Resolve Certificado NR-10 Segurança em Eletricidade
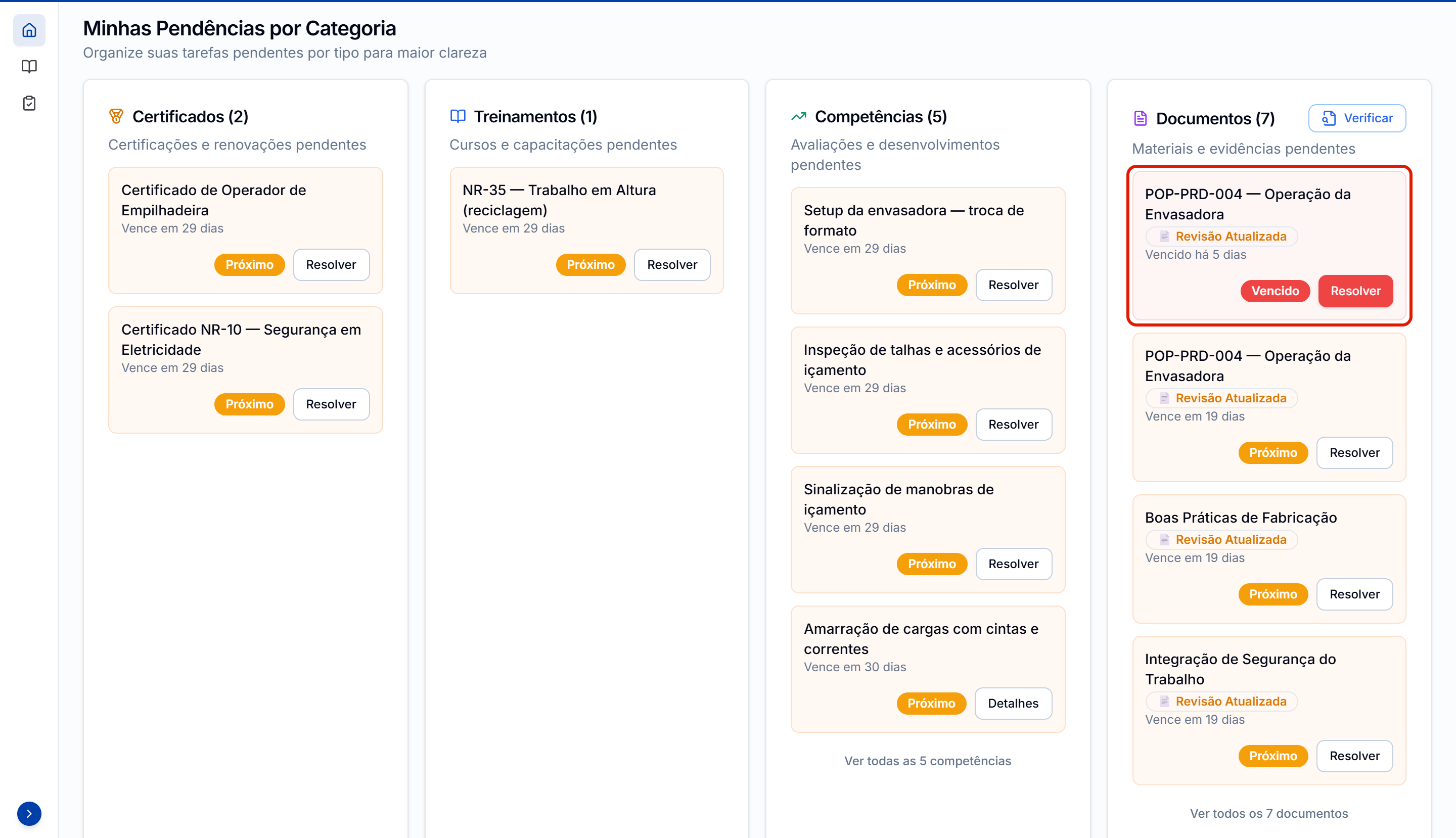1456x838 pixels. (x=331, y=404)
